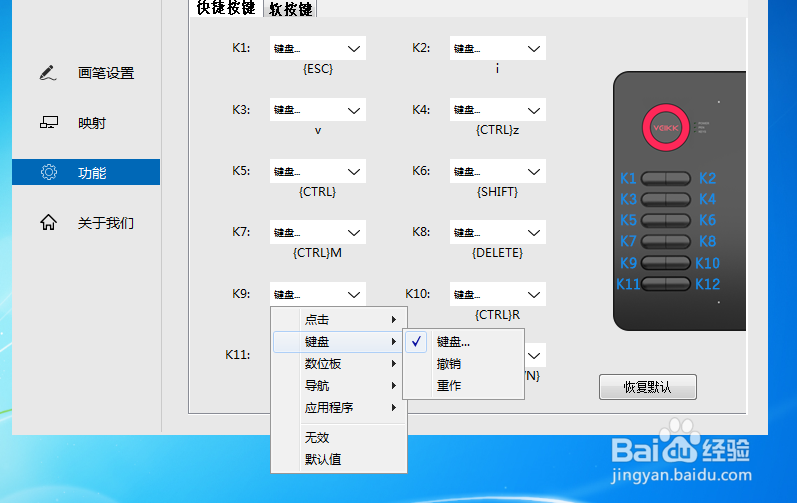Expand the K3 key function dropdown
The width and height of the screenshot is (797, 503).
click(x=318, y=110)
